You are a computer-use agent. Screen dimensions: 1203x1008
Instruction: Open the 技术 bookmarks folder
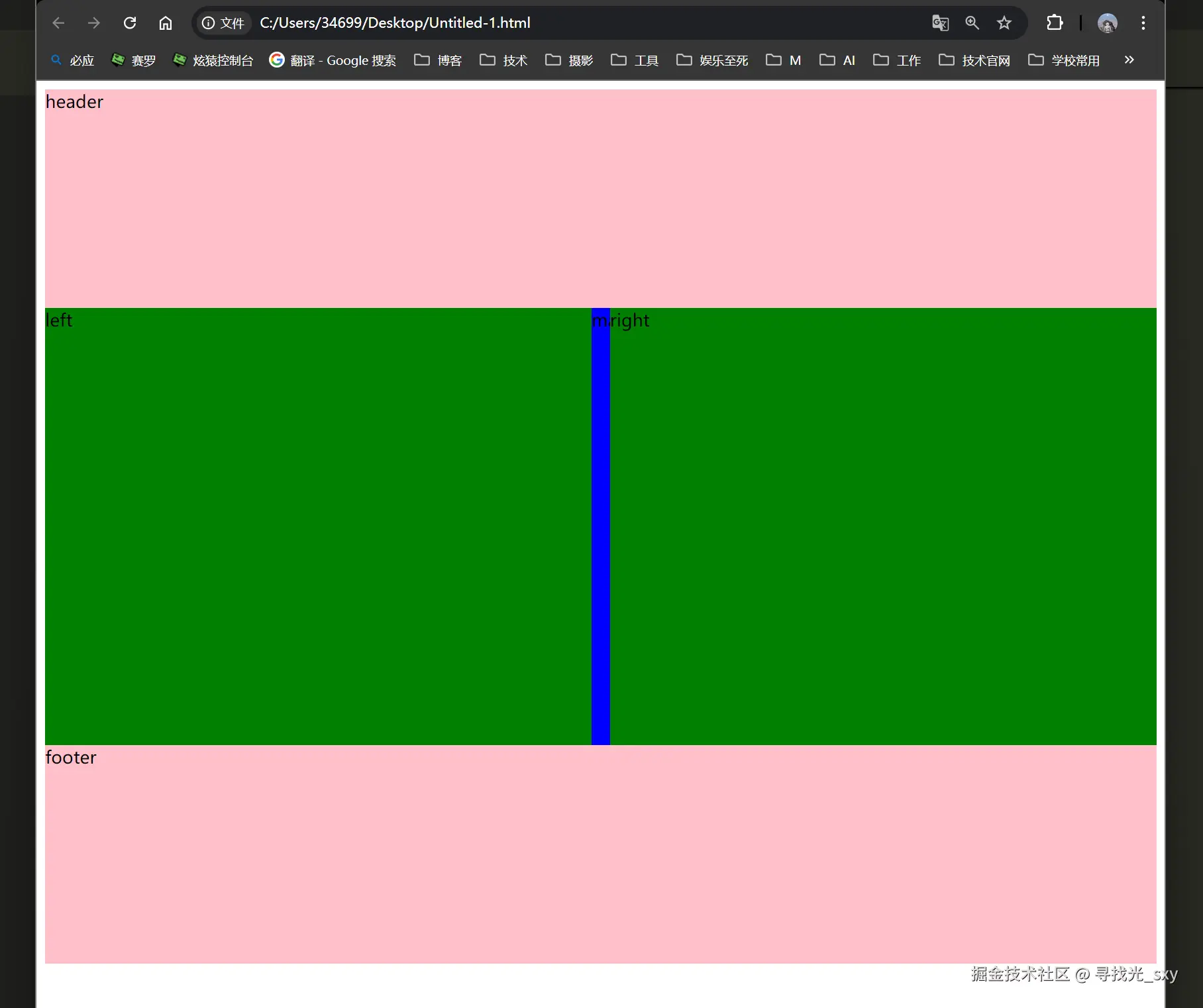coord(503,60)
